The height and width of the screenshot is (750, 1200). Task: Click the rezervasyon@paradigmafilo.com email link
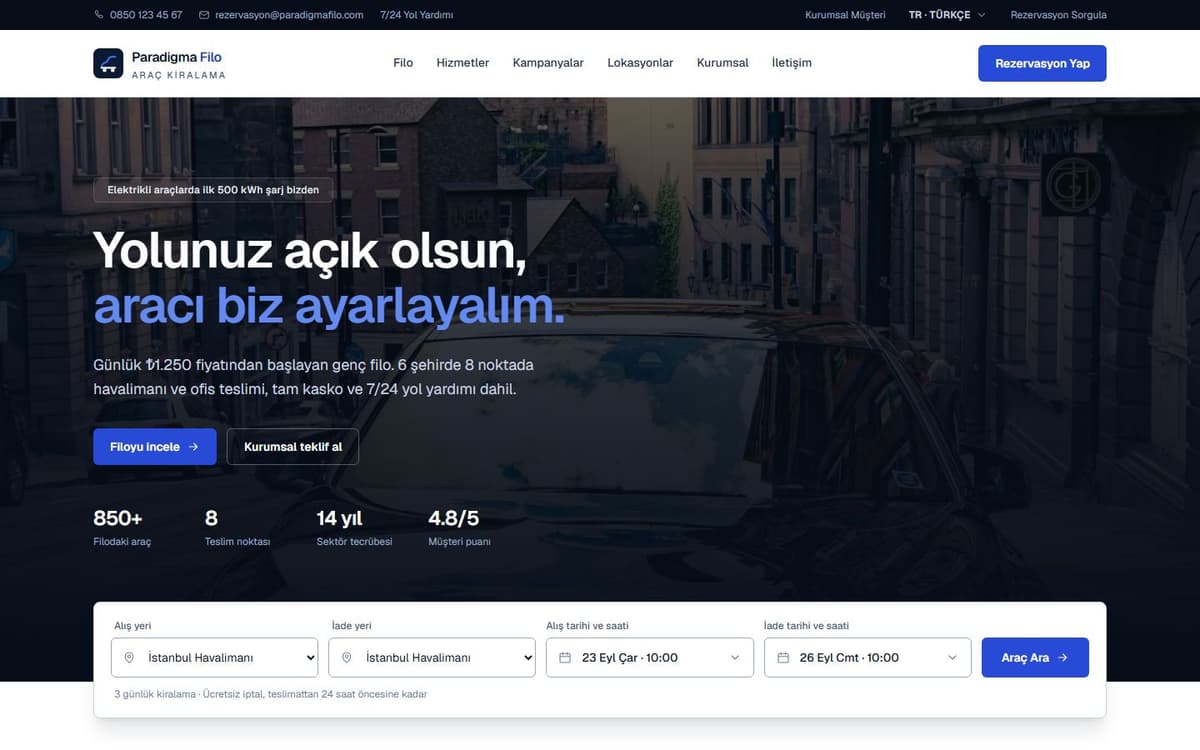click(x=281, y=15)
